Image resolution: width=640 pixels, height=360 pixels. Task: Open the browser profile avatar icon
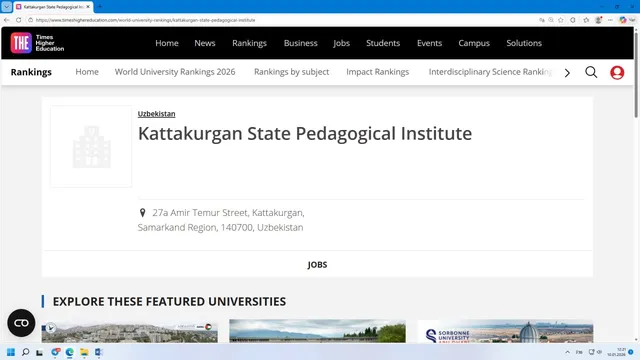coord(598,20)
